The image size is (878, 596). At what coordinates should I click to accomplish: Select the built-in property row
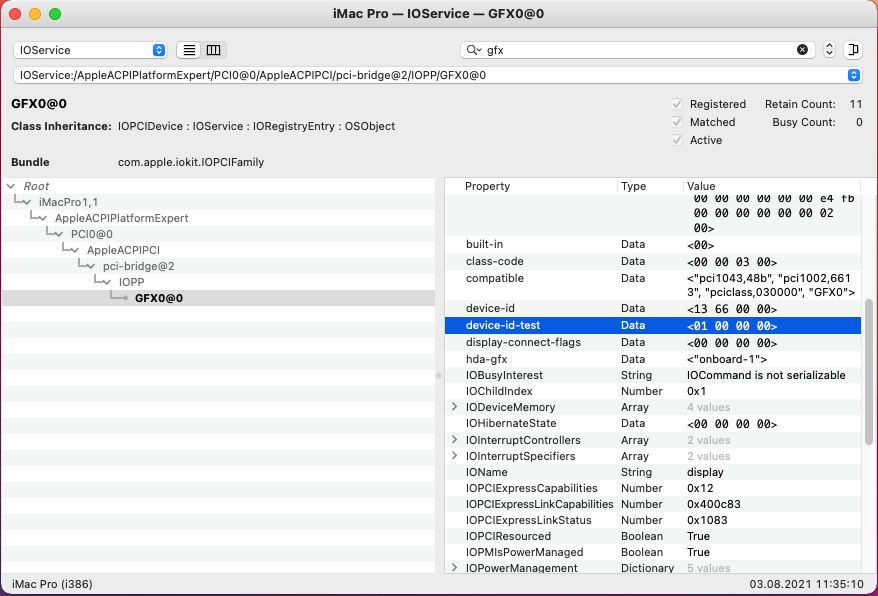[653, 244]
